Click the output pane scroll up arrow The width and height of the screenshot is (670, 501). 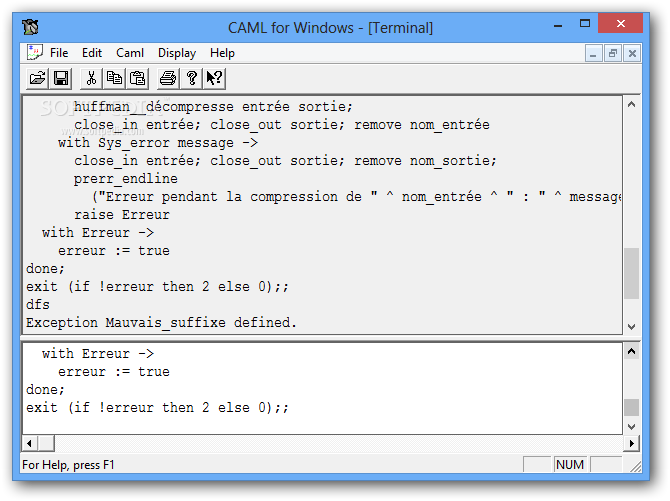coord(632,105)
